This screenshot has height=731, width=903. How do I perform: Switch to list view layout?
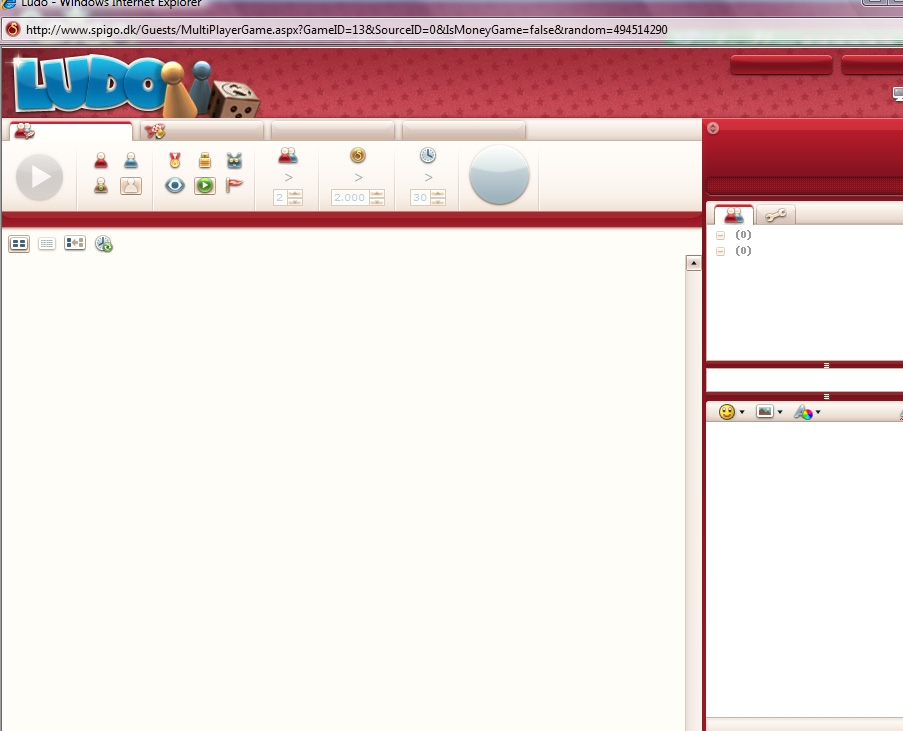(47, 243)
